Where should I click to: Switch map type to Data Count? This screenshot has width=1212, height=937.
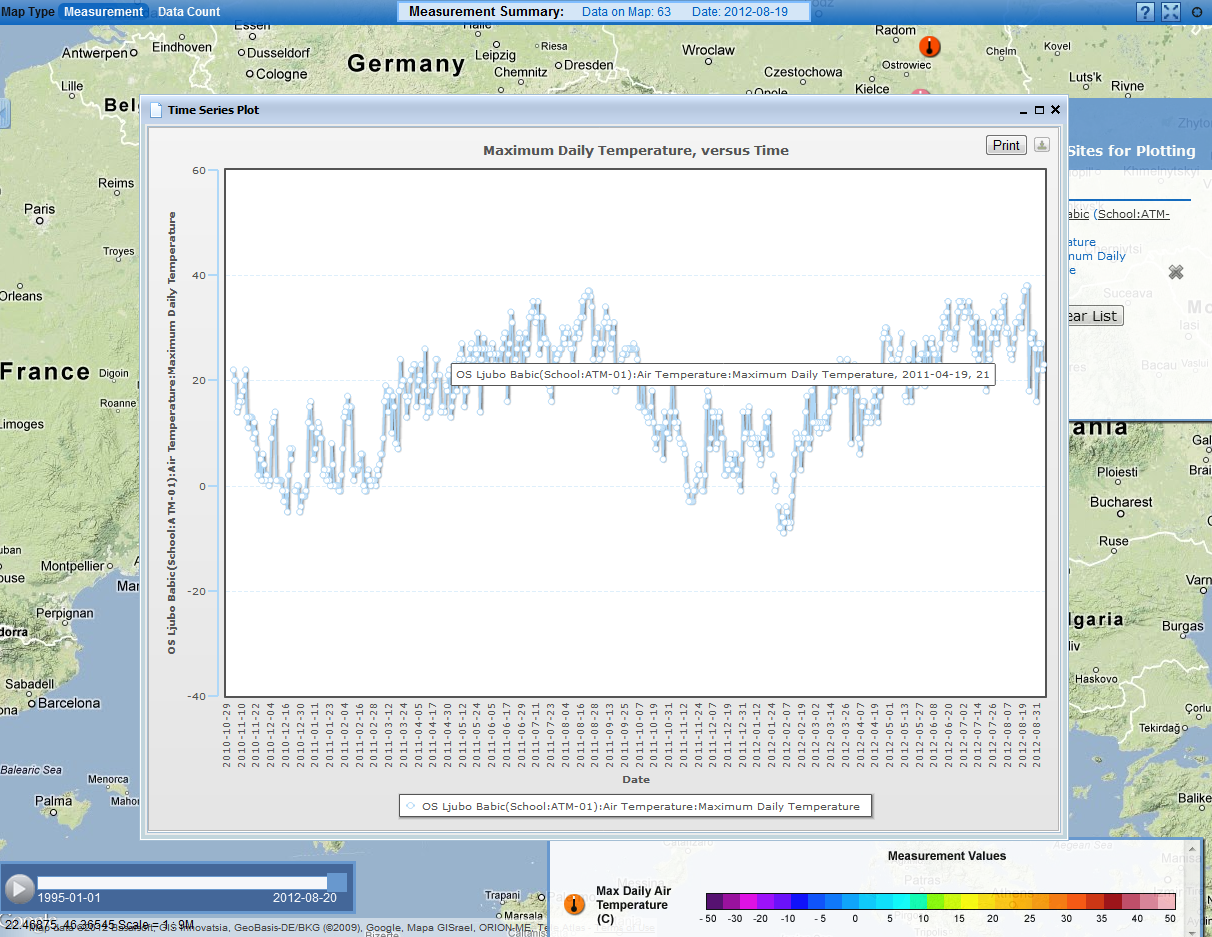coord(189,12)
